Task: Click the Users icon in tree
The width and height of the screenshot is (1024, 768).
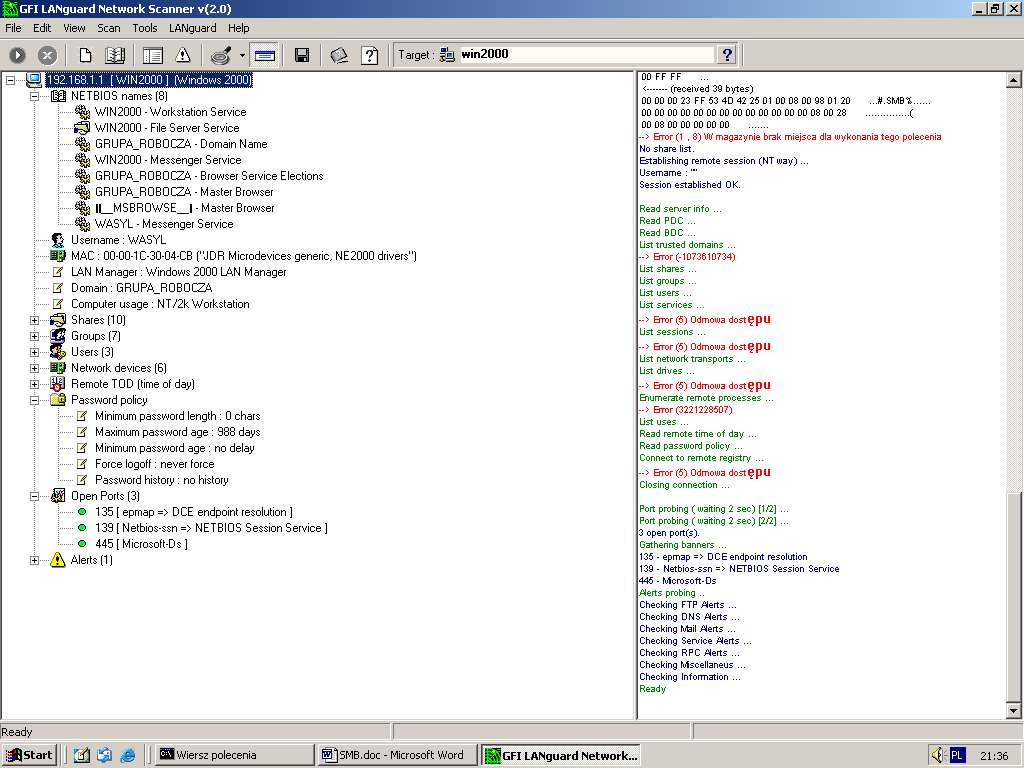Action: (58, 352)
